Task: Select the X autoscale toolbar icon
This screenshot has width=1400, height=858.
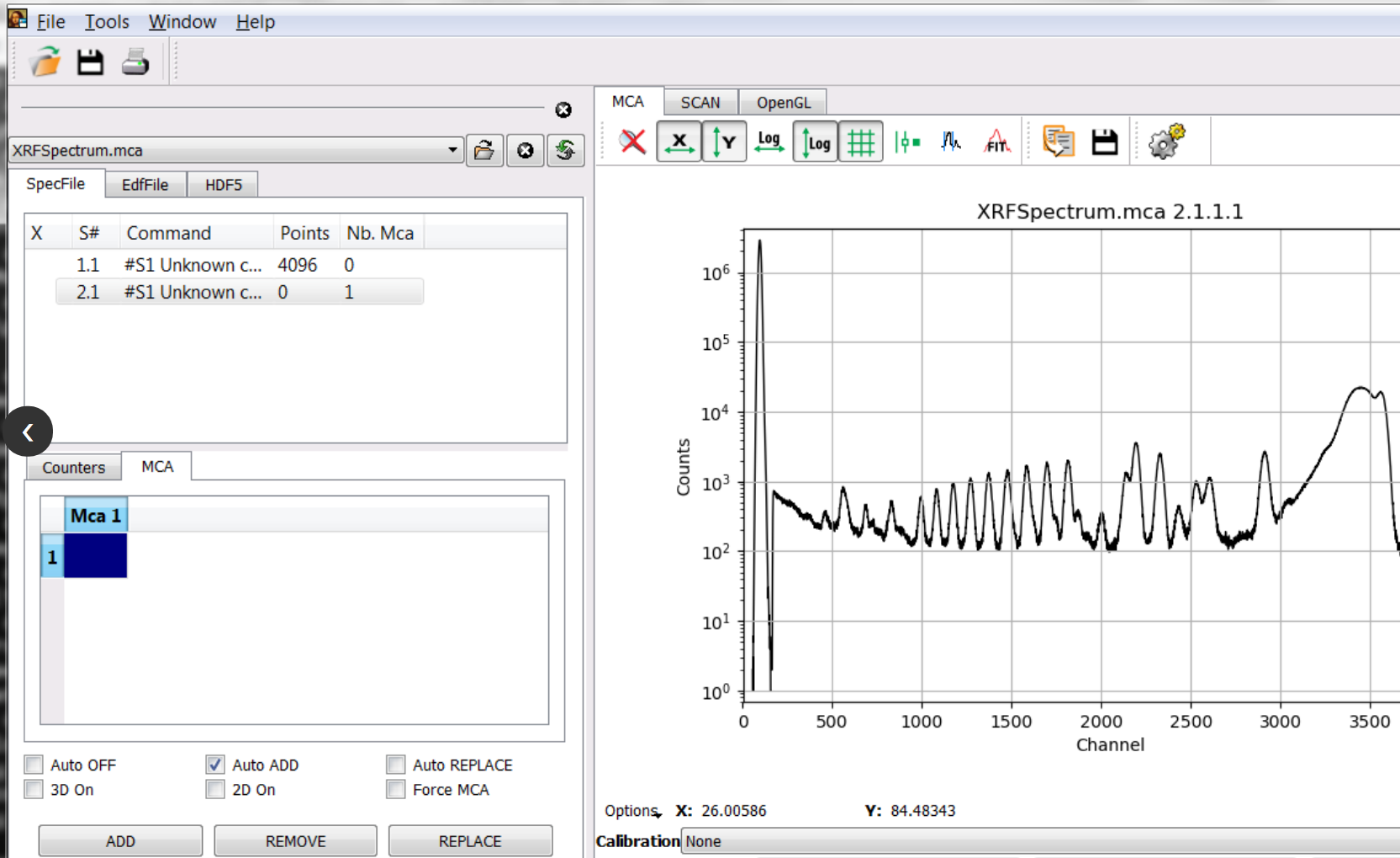Action: [x=679, y=141]
